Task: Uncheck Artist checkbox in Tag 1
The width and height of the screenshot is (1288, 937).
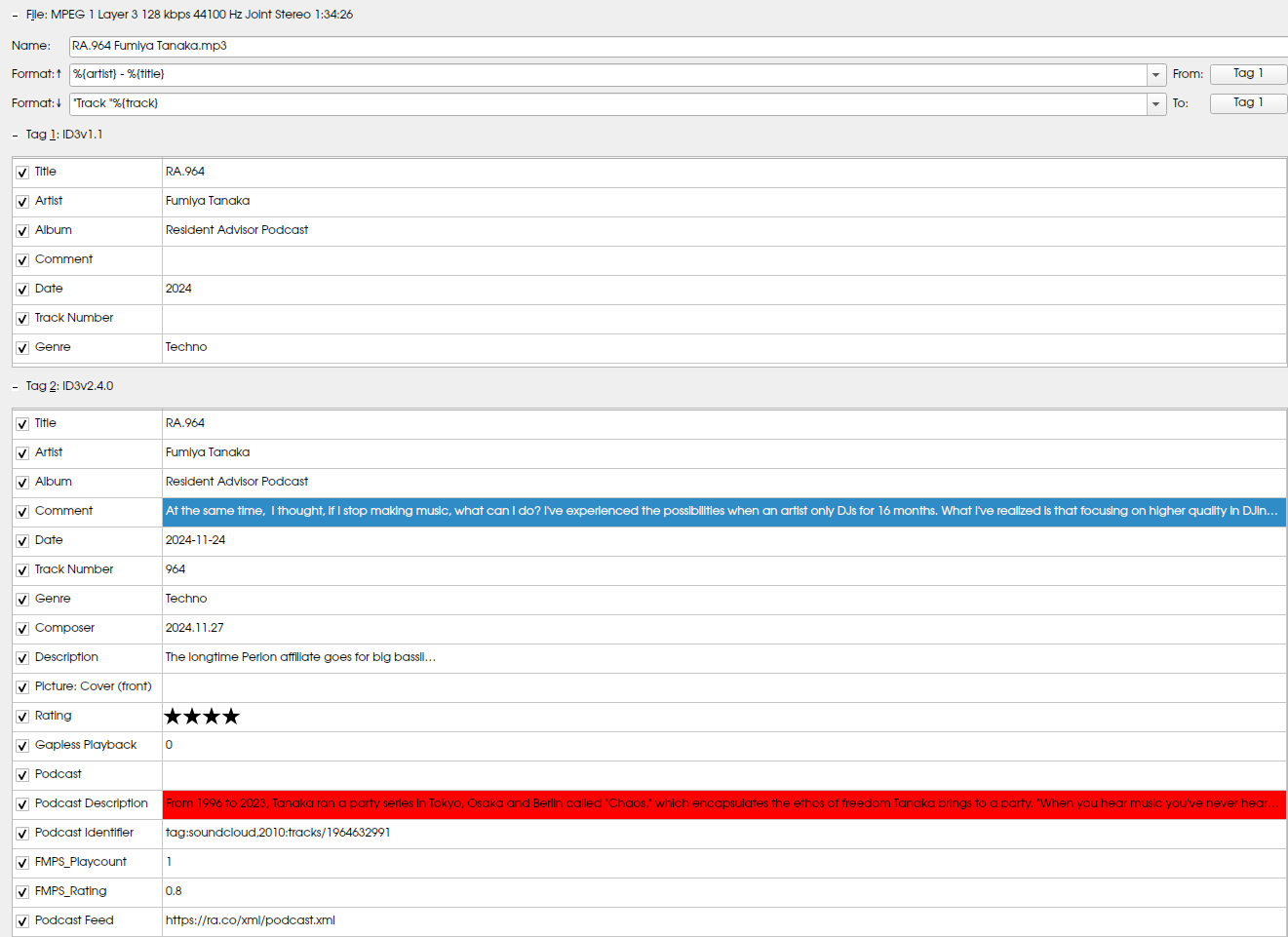Action: (x=22, y=202)
